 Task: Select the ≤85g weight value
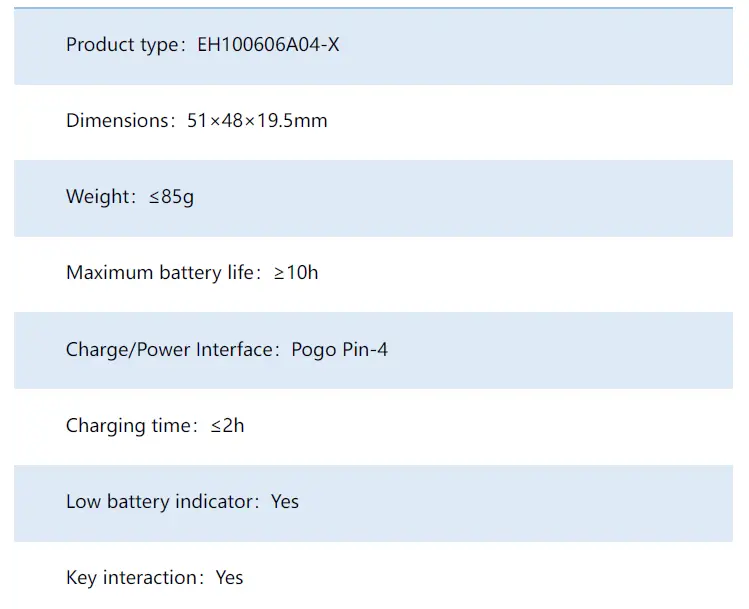(172, 197)
